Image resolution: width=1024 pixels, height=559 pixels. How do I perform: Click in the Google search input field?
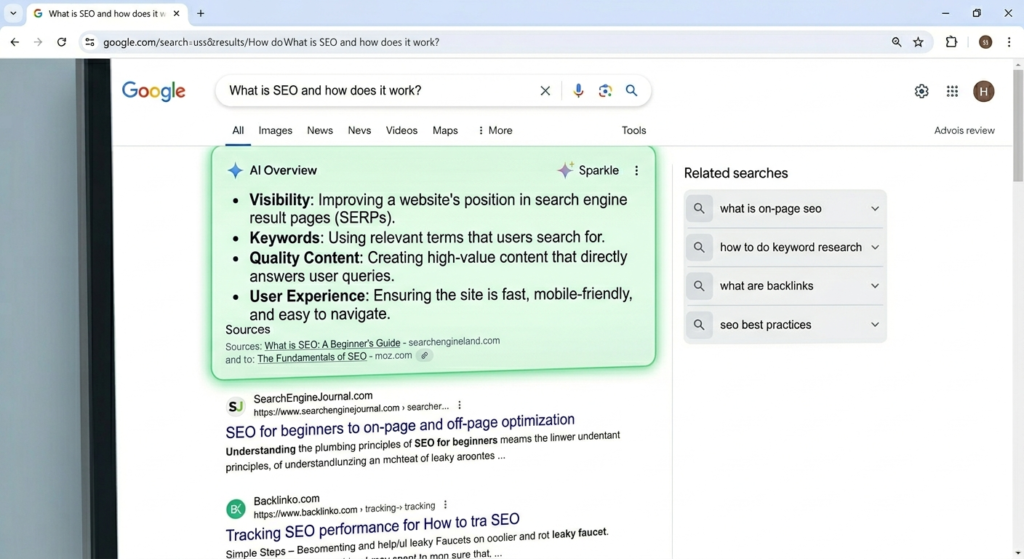click(x=379, y=91)
